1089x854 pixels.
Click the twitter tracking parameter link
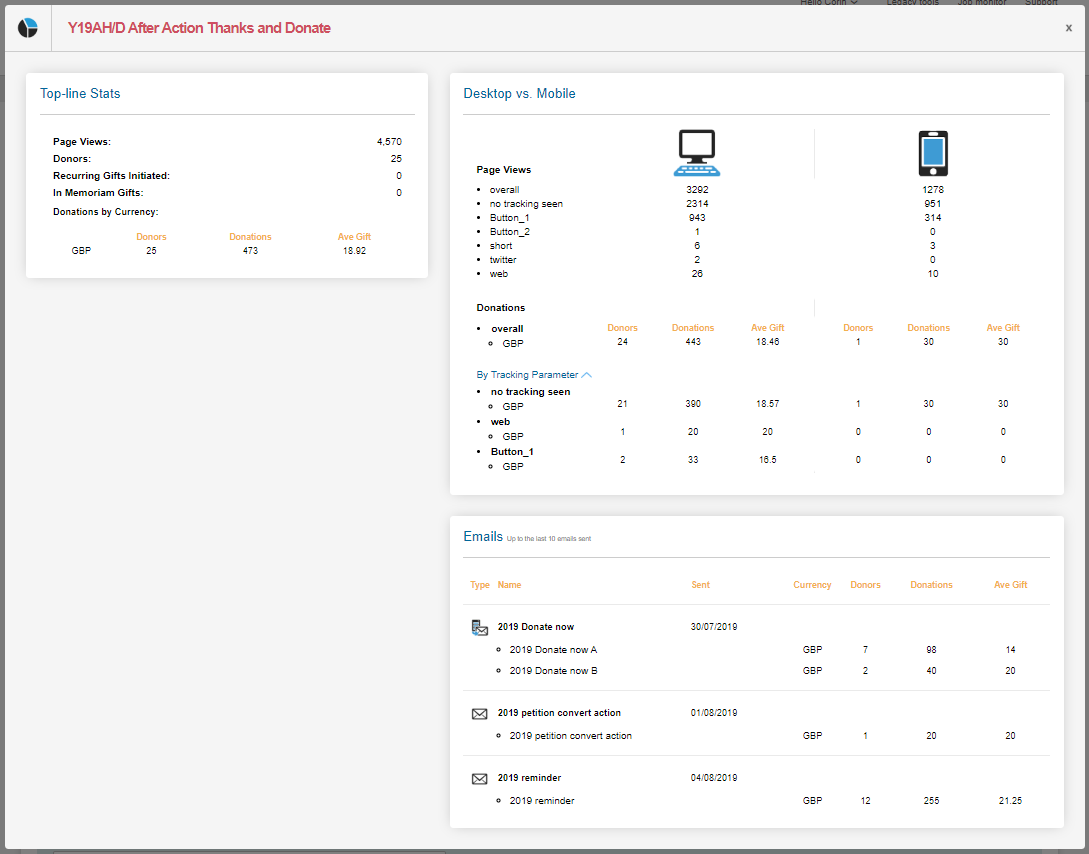(x=502, y=259)
